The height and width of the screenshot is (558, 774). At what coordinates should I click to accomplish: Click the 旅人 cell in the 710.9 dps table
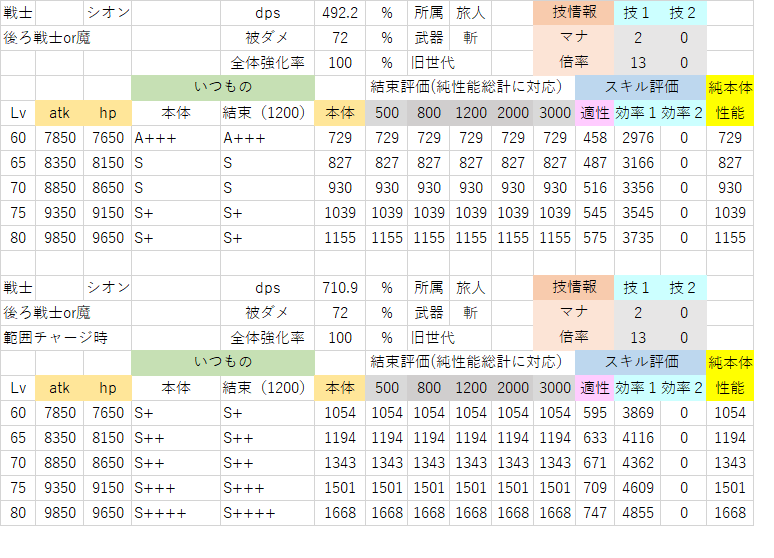tap(470, 288)
